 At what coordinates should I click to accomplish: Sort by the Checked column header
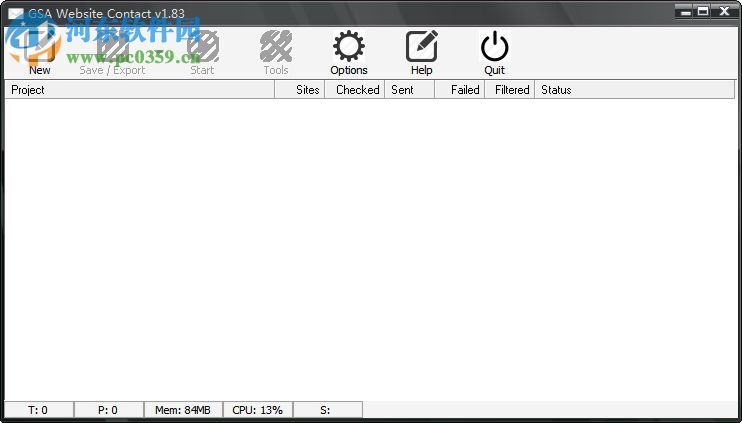point(355,89)
